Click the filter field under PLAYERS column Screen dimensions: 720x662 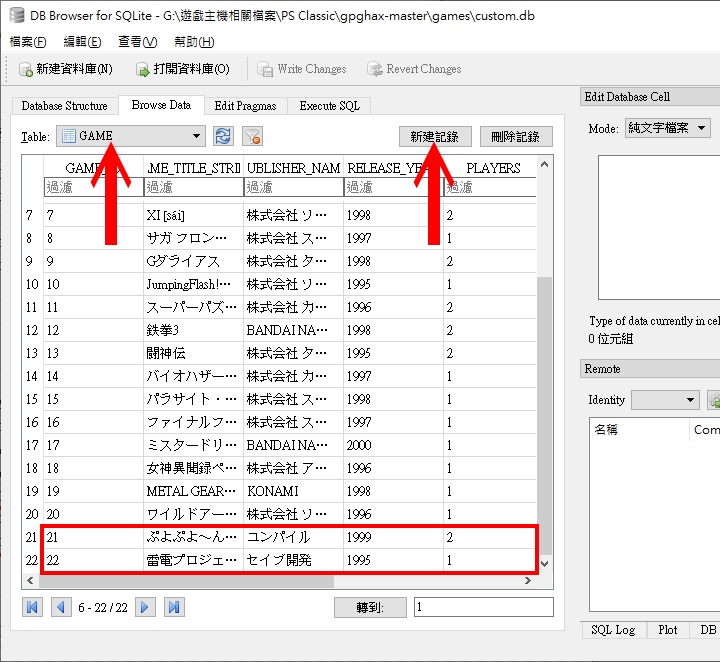coord(490,187)
